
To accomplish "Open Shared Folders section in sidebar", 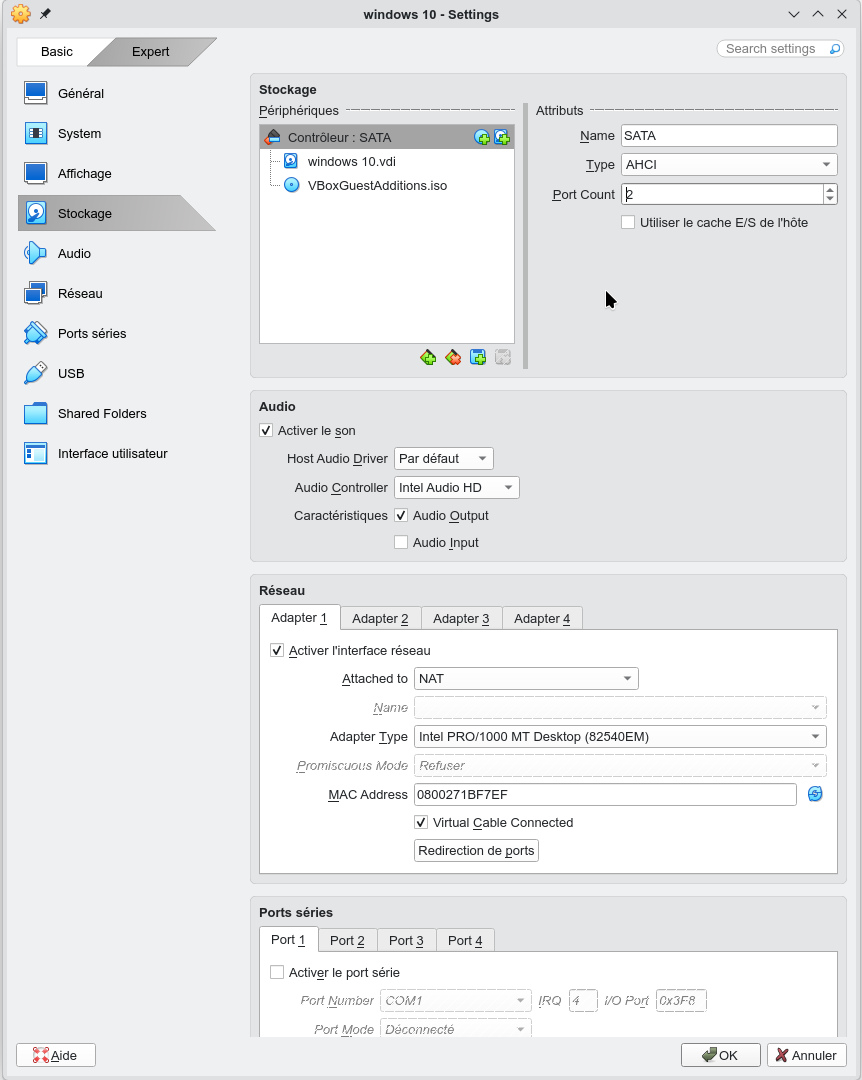I will click(101, 414).
